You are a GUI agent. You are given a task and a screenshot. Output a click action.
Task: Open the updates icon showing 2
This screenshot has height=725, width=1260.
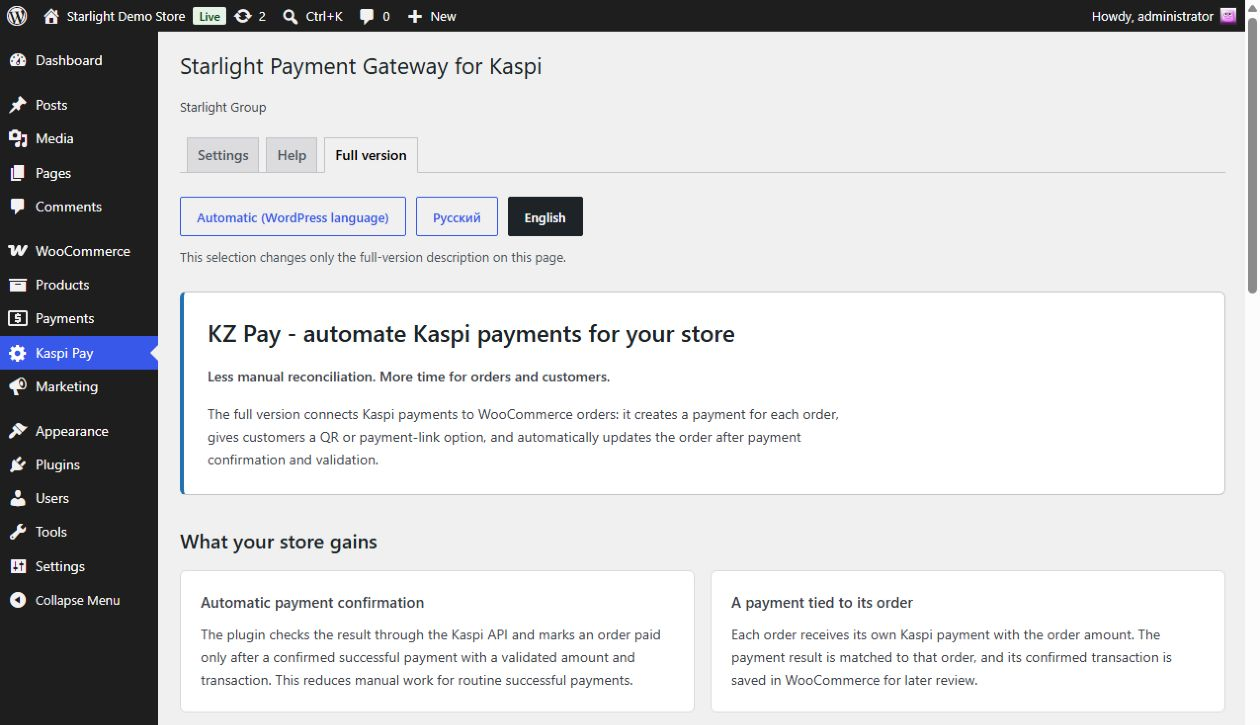[x=243, y=16]
